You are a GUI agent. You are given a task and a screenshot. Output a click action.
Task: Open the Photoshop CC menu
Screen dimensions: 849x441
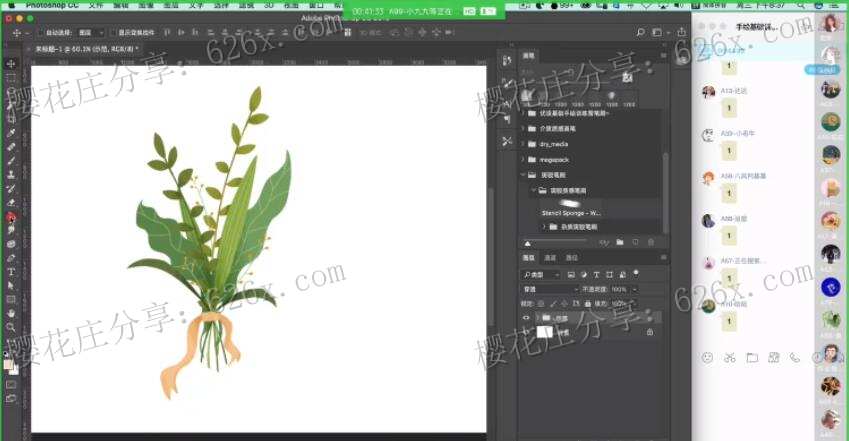[52, 5]
